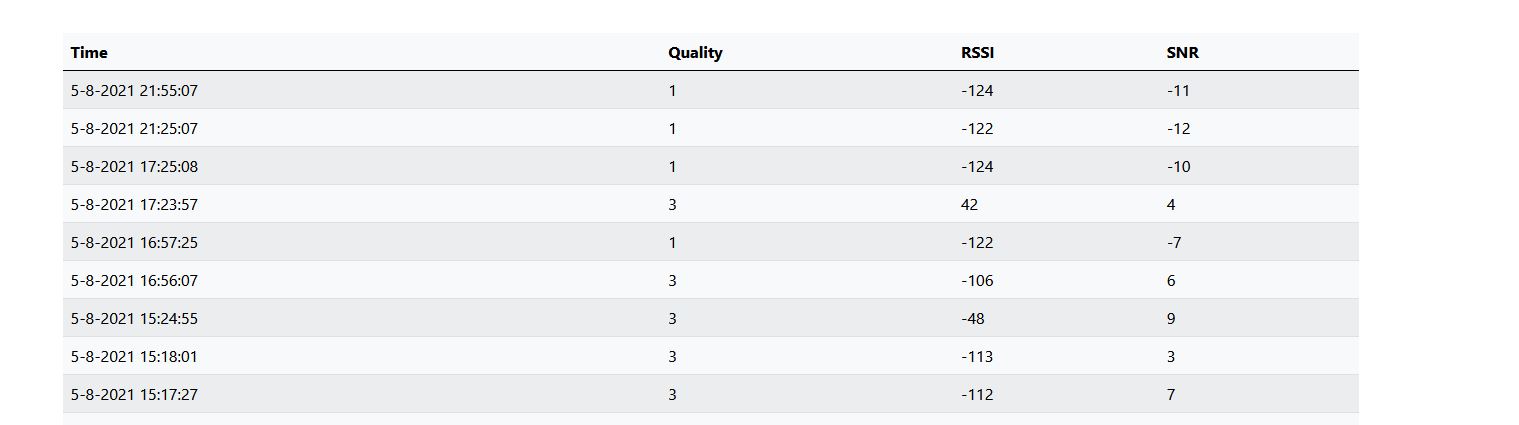The height and width of the screenshot is (425, 1519).
Task: Select the row timed 5-8-2021 16:56:07
Action: 710,280
